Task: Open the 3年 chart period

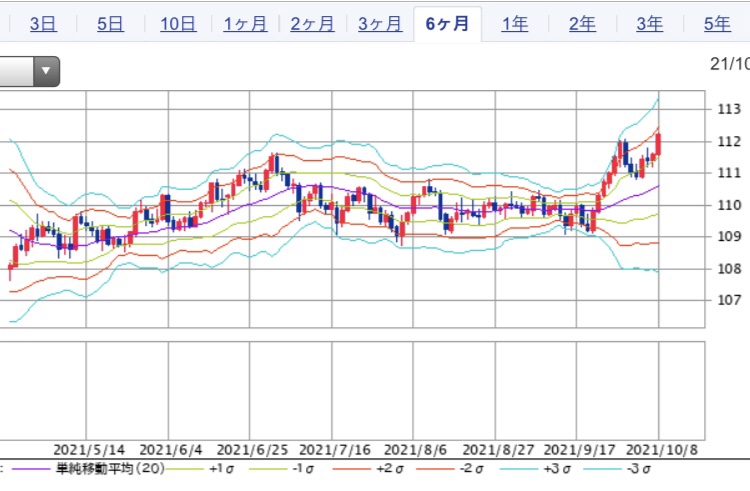Action: [649, 24]
